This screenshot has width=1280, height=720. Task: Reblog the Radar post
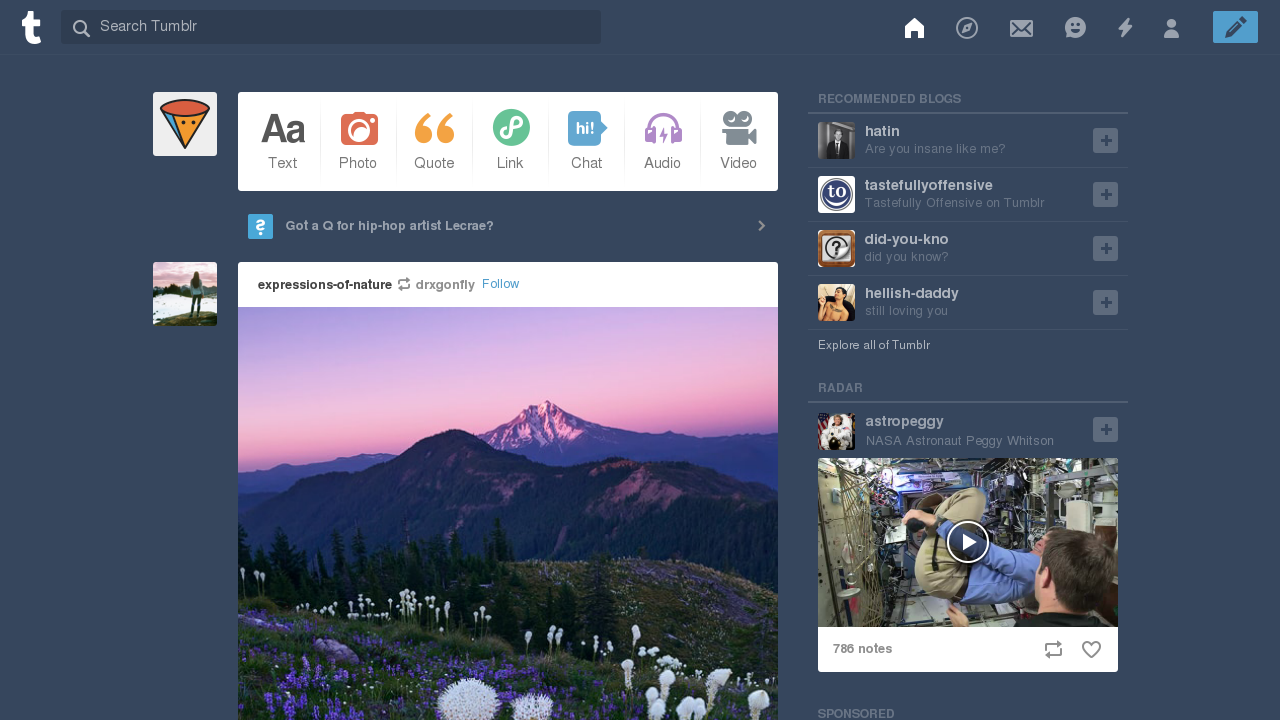[1053, 650]
